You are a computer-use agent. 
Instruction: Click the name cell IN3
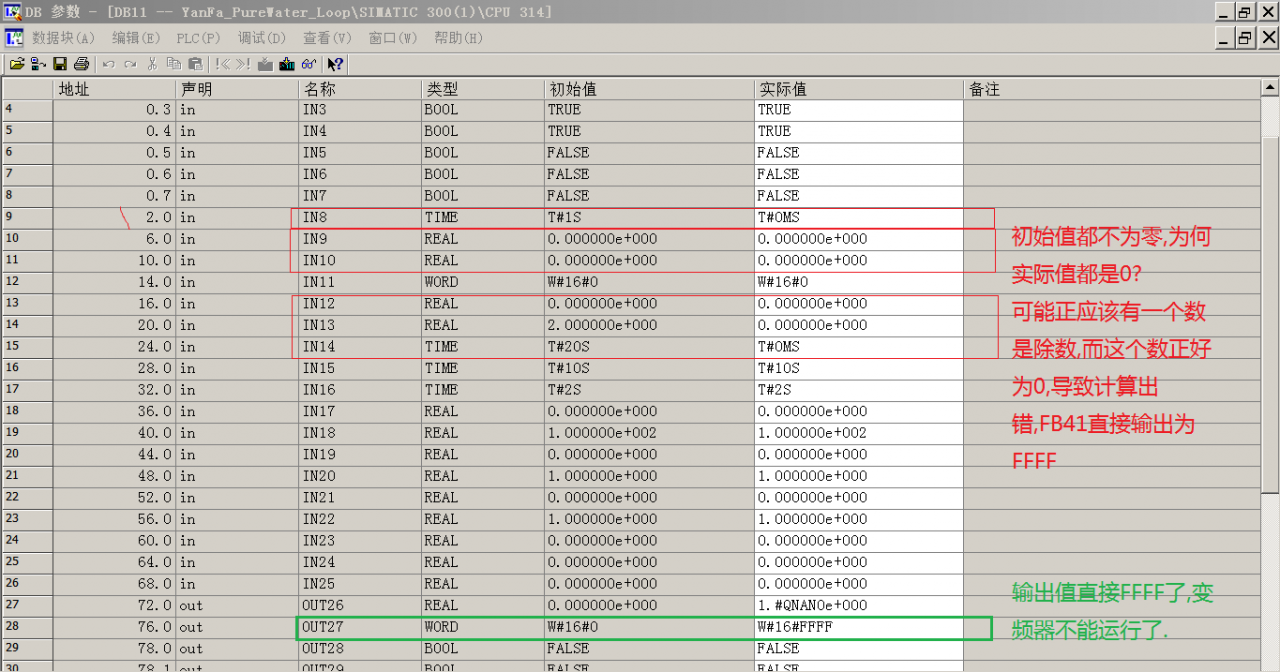click(360, 109)
